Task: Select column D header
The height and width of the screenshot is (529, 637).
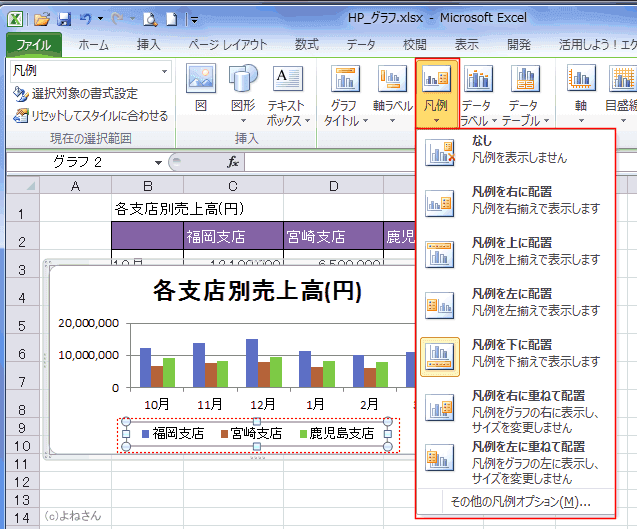Action: point(333,186)
